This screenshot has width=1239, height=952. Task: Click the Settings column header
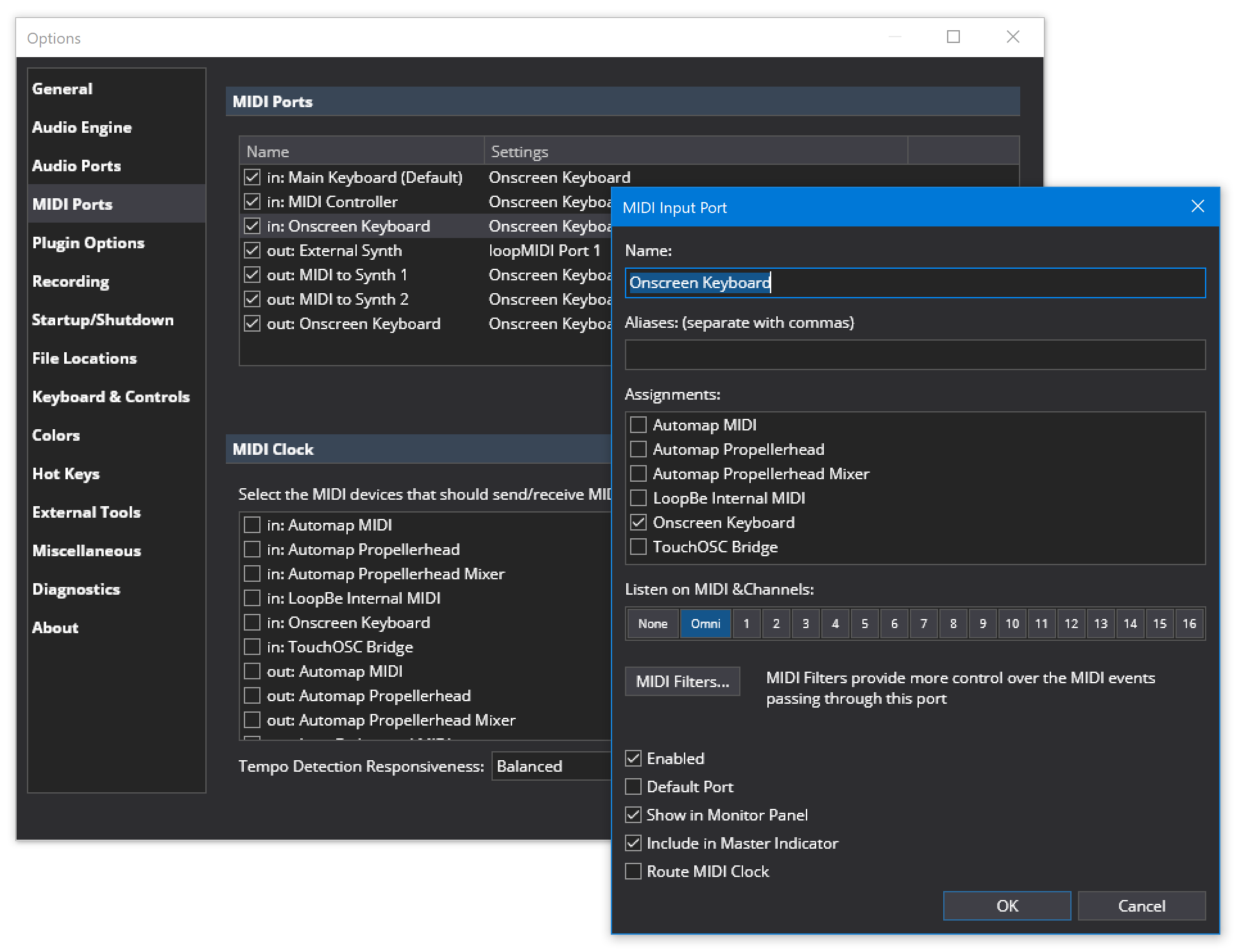(x=696, y=151)
